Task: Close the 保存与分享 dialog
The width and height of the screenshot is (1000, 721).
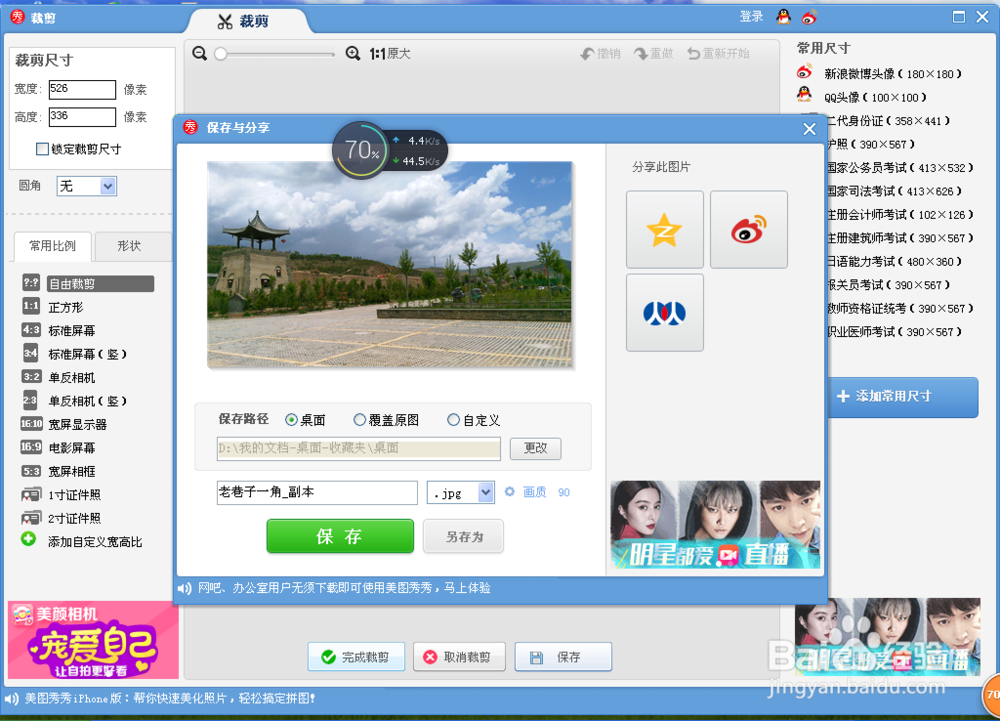Action: tap(809, 129)
